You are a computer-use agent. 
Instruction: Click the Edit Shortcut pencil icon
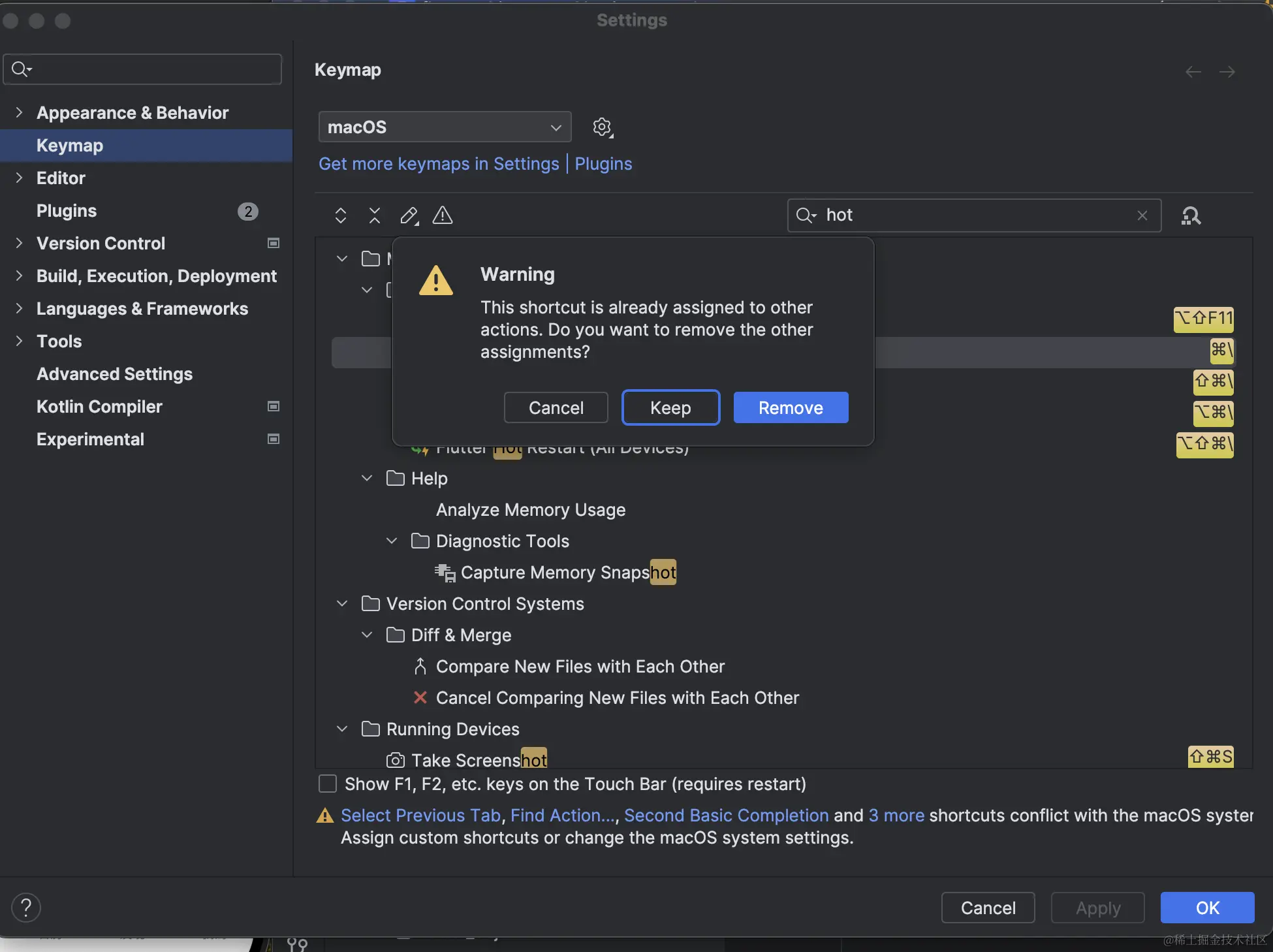tap(409, 215)
